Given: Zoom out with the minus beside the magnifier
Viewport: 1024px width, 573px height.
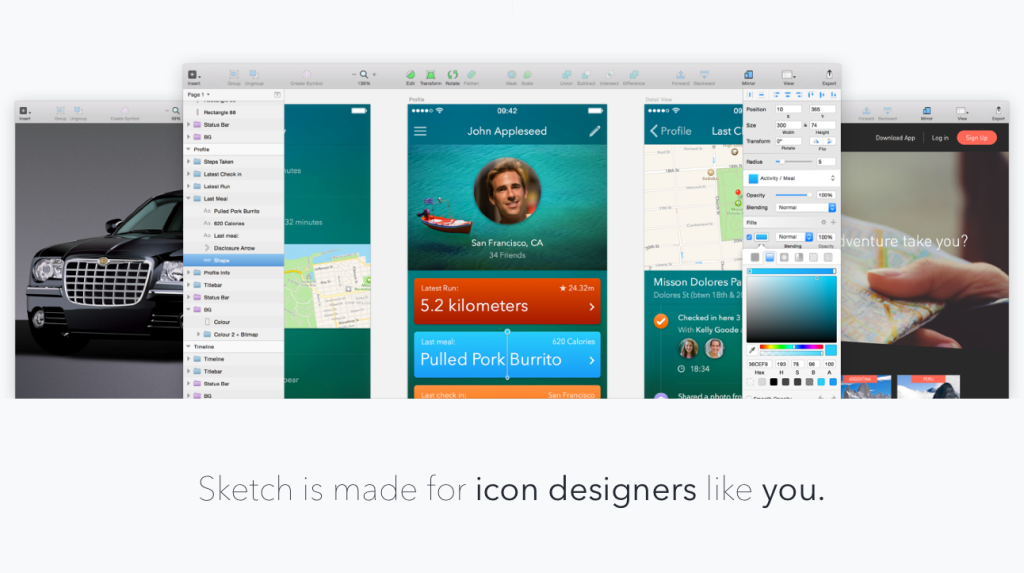Looking at the screenshot, I should [355, 74].
